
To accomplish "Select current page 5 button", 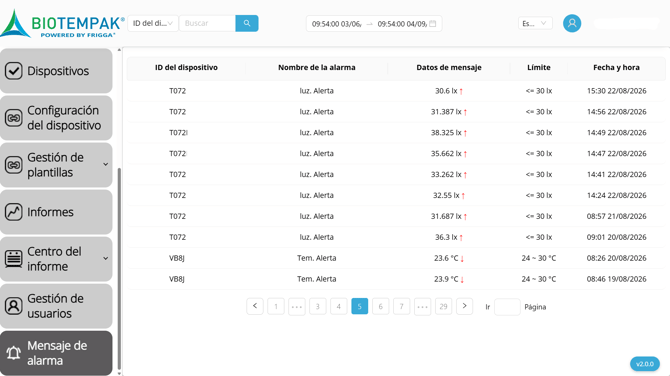I will pyautogui.click(x=359, y=306).
